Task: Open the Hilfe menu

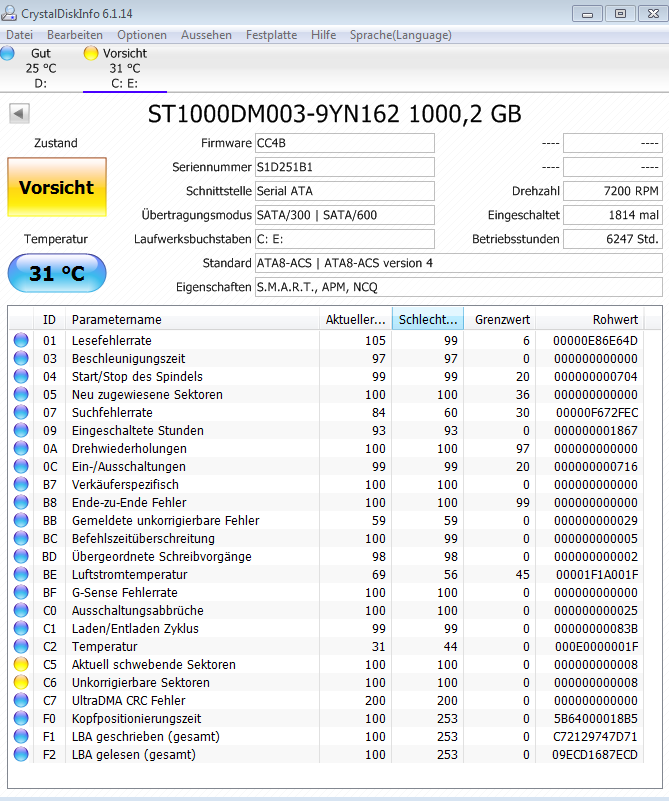Action: [323, 35]
